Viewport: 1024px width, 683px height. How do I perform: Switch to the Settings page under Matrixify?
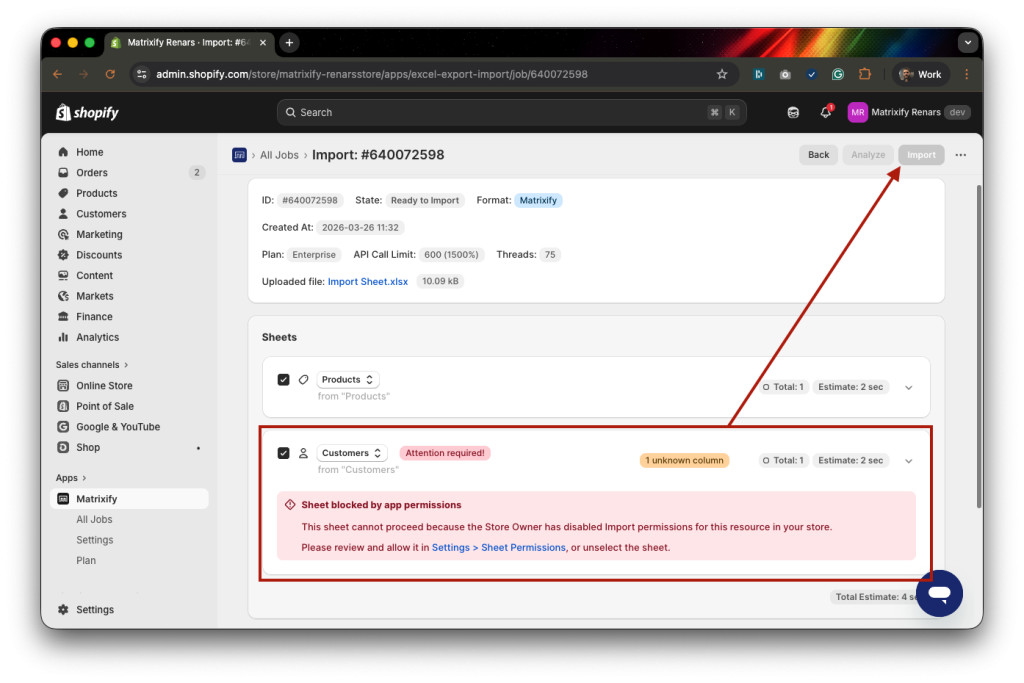pyautogui.click(x=94, y=539)
